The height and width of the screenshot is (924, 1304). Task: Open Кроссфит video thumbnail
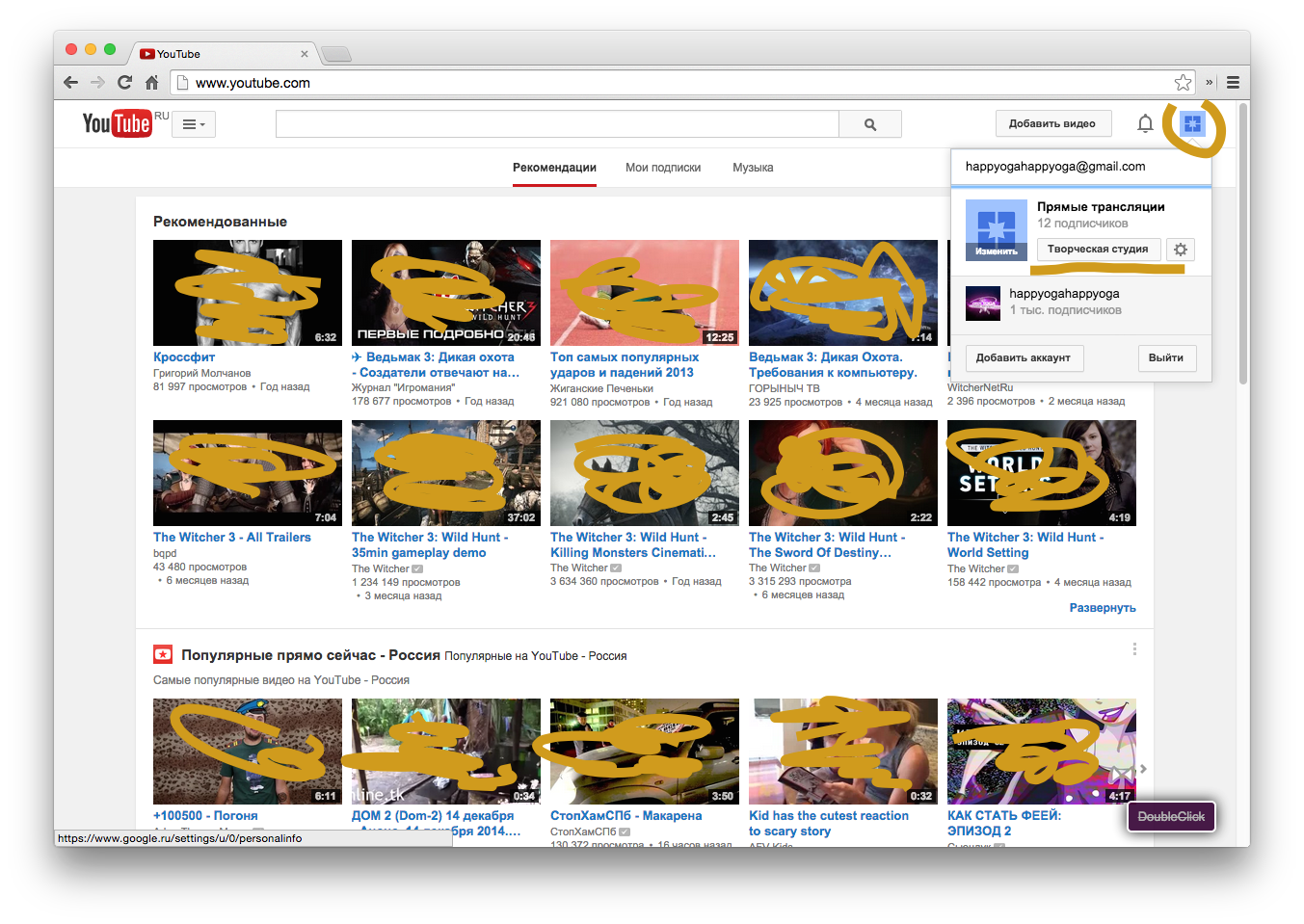coord(248,293)
